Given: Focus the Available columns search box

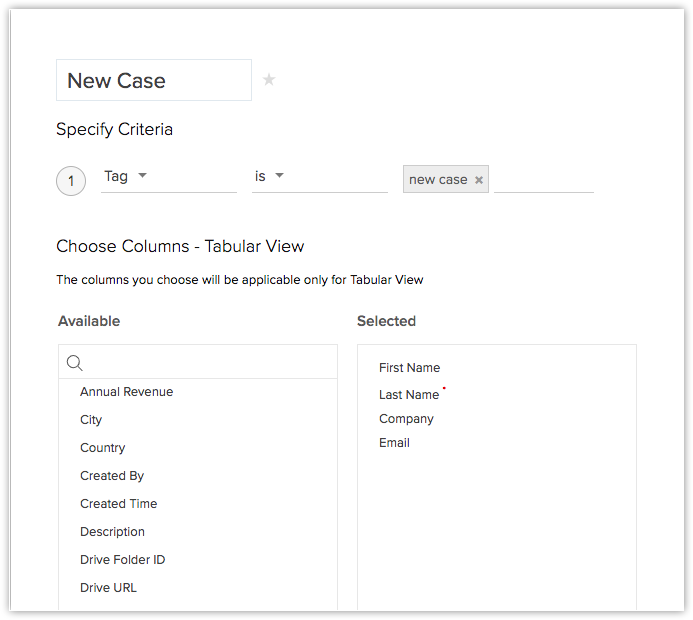Looking at the screenshot, I should 208,363.
